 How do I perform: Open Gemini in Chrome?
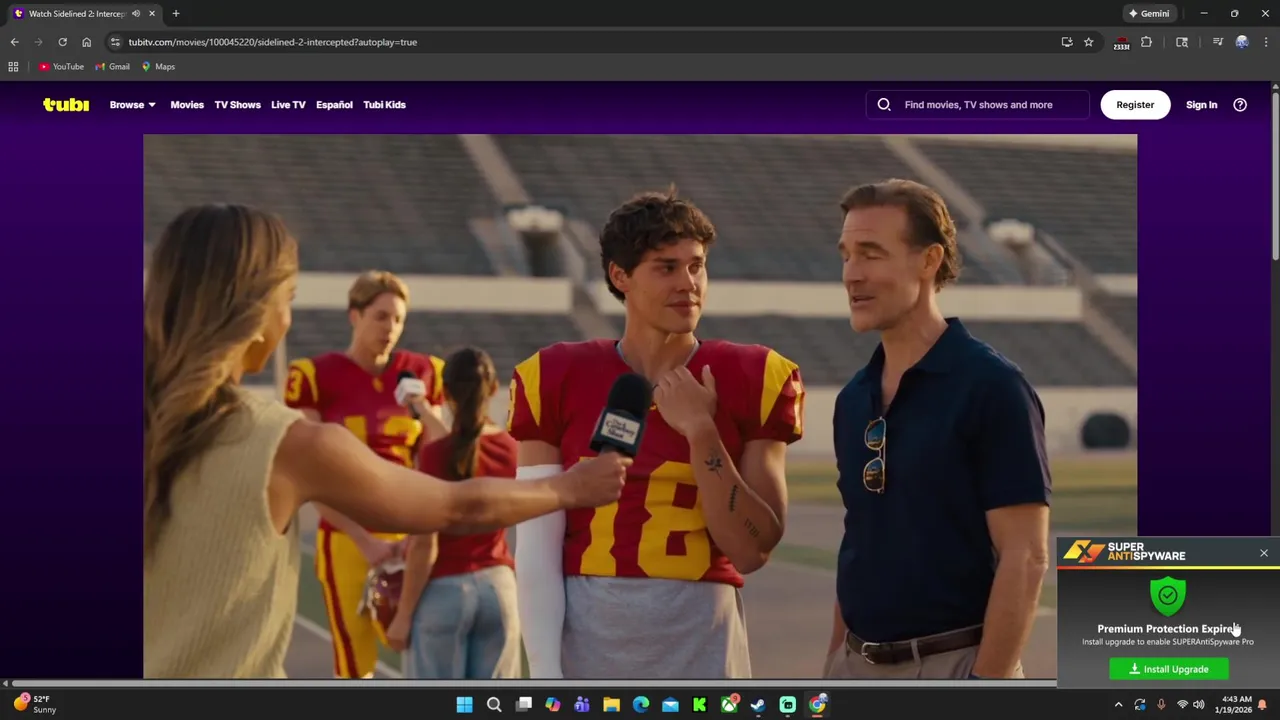1149,13
